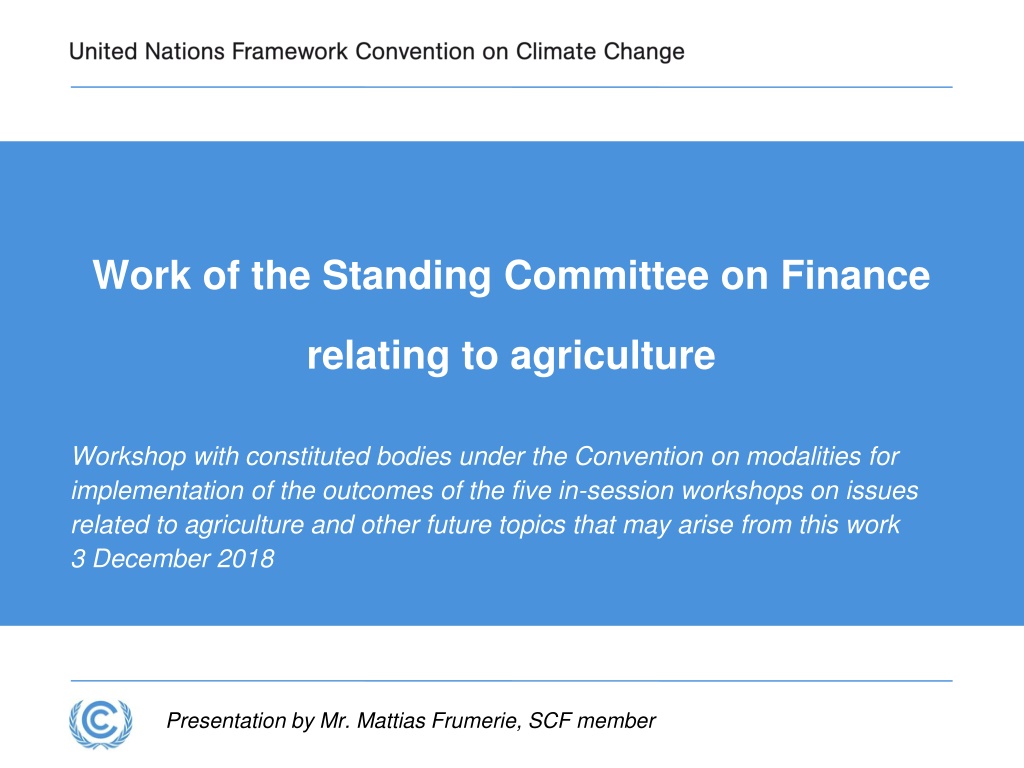This screenshot has height=768, width=1024.
Task: Click empty blue banner area above the title
Action: coord(511,196)
